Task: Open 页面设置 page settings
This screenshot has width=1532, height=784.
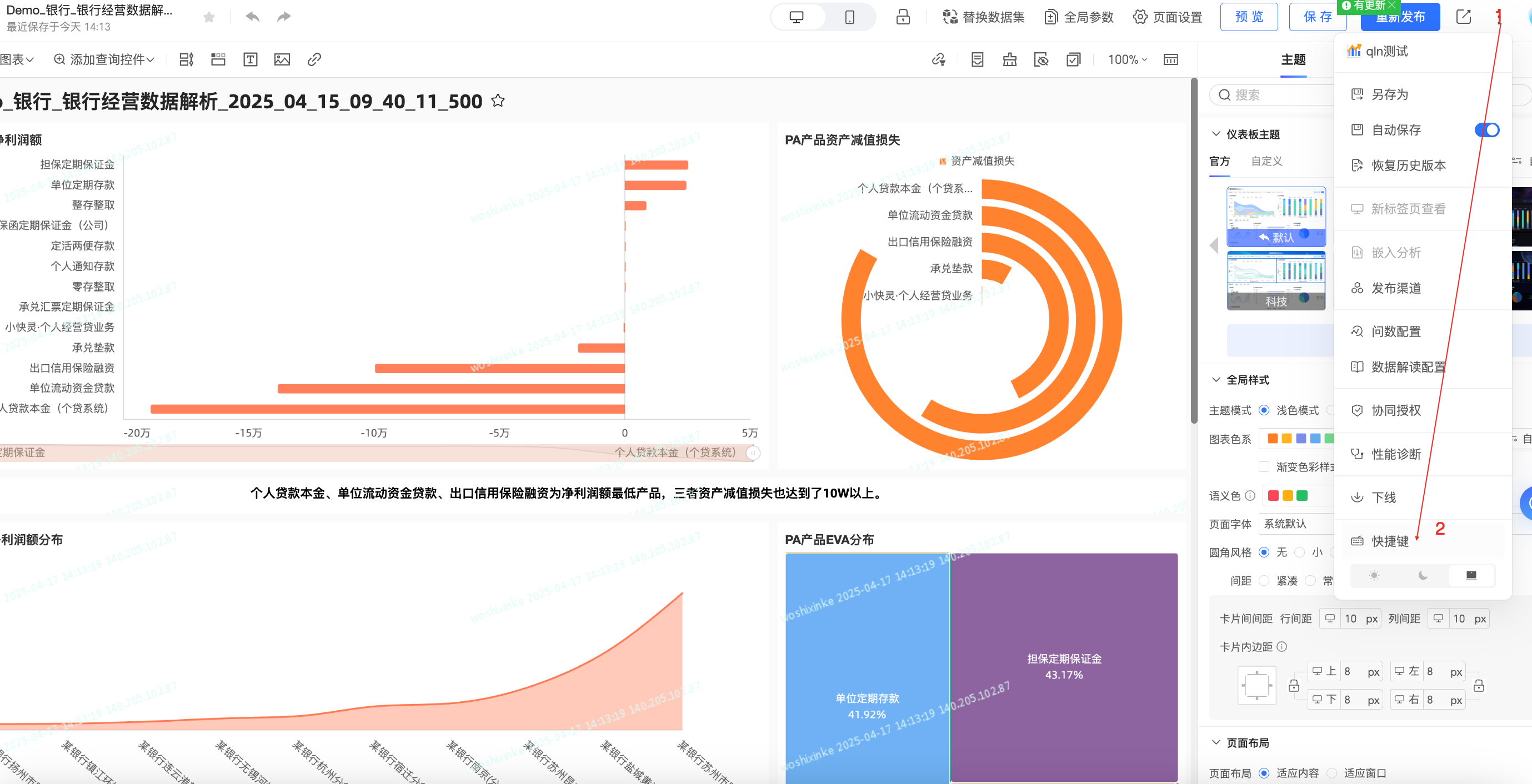Action: click(1168, 17)
